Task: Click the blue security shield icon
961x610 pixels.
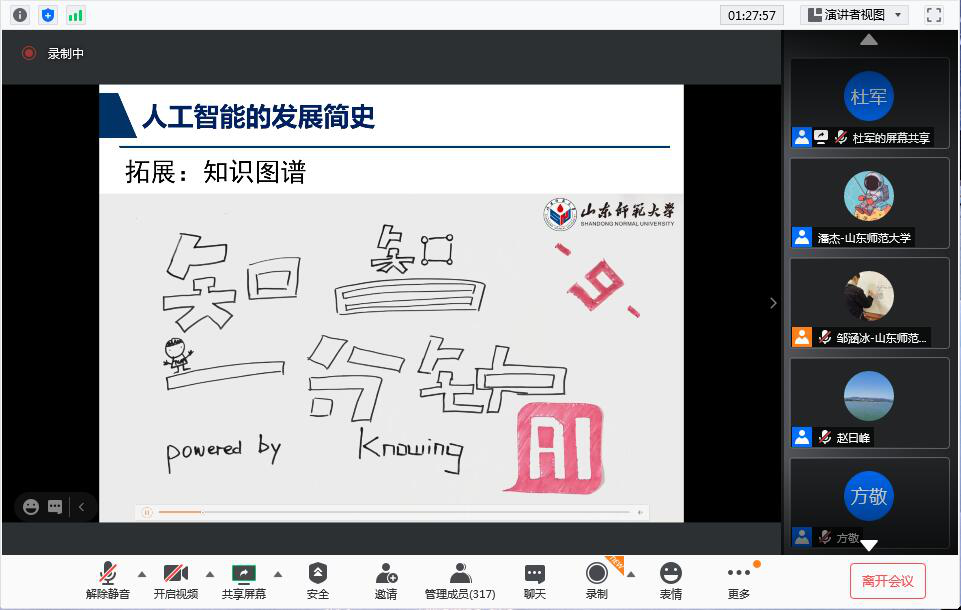Action: [48, 15]
